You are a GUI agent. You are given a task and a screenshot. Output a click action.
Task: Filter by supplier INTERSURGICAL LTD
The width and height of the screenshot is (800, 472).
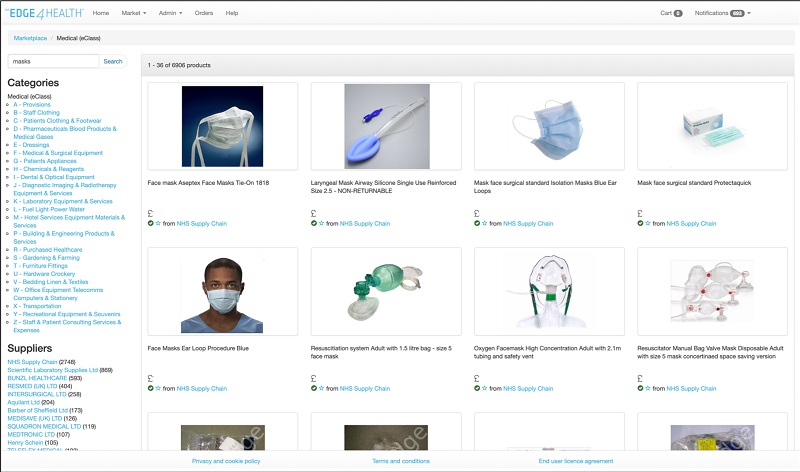click(37, 394)
